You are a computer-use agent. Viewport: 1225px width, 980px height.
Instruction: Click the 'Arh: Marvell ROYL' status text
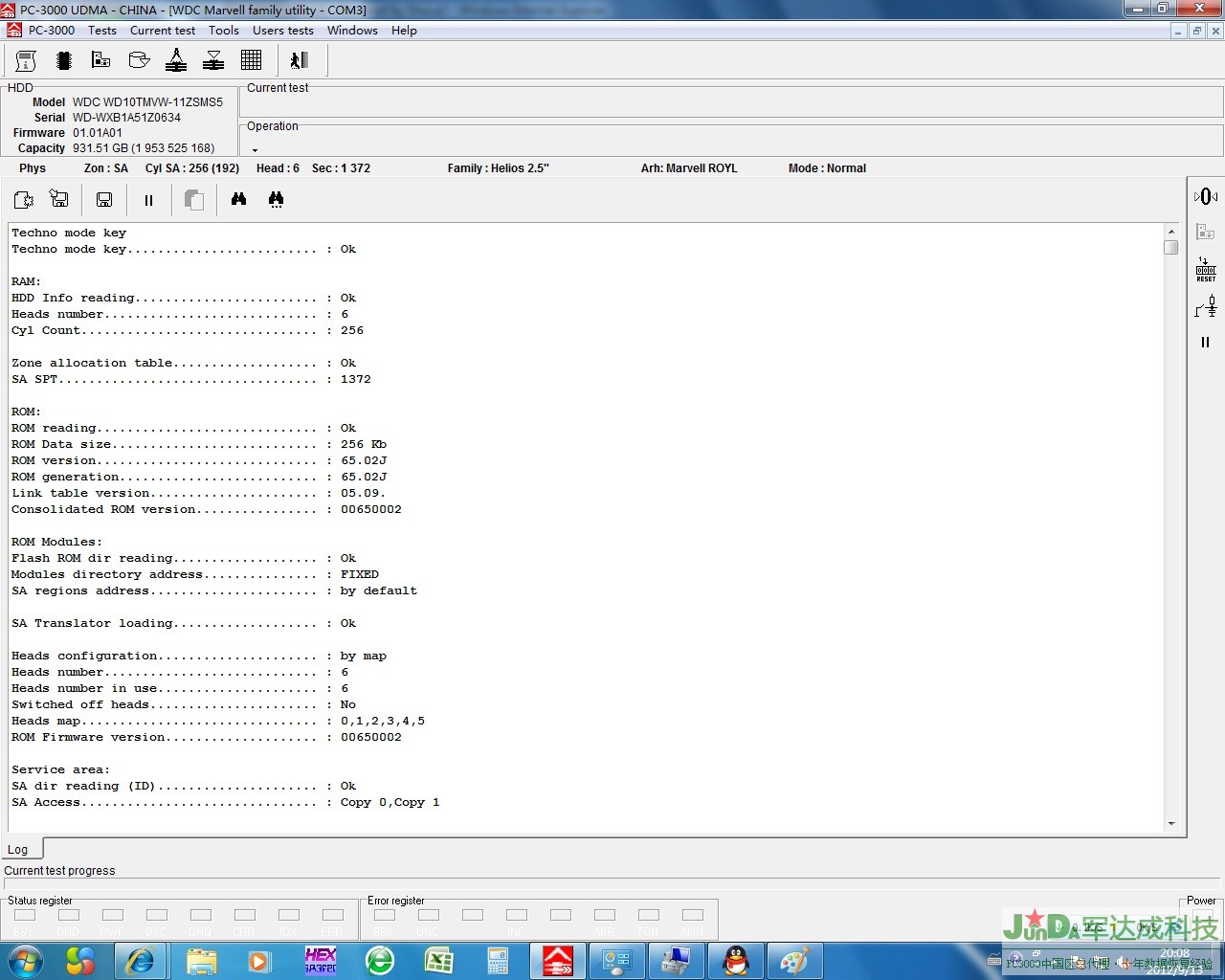pos(689,168)
